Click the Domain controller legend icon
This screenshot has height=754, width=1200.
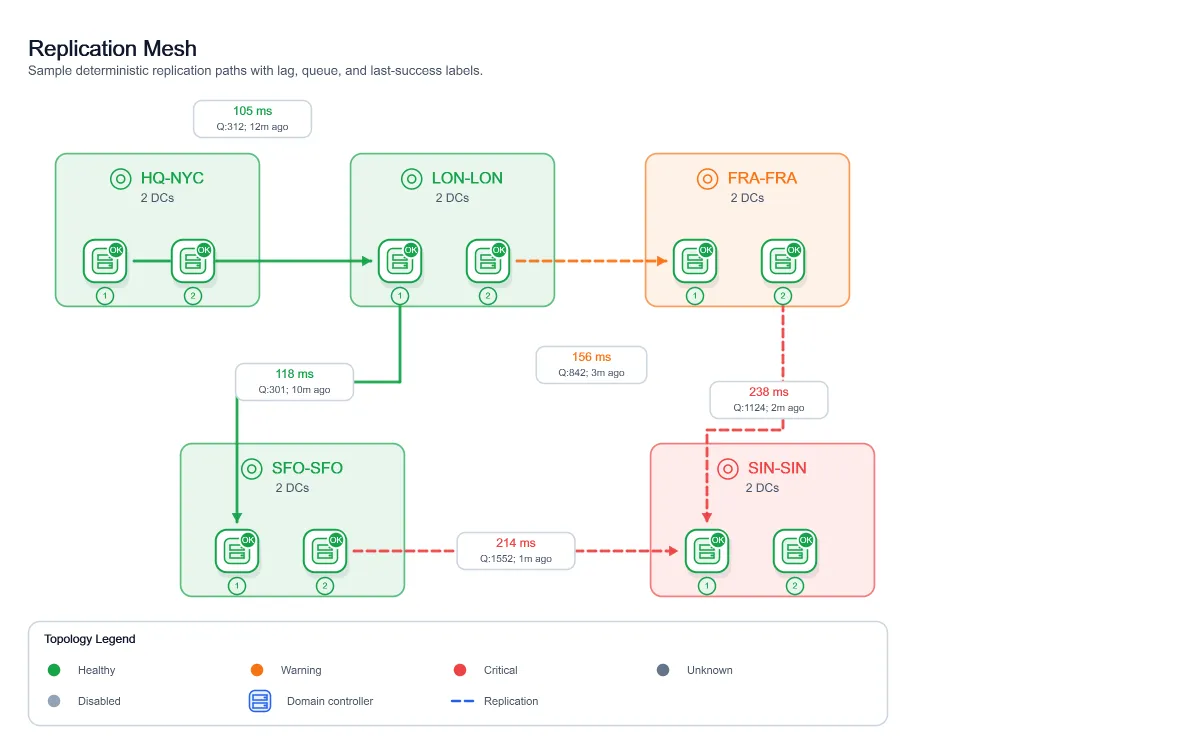click(x=260, y=701)
